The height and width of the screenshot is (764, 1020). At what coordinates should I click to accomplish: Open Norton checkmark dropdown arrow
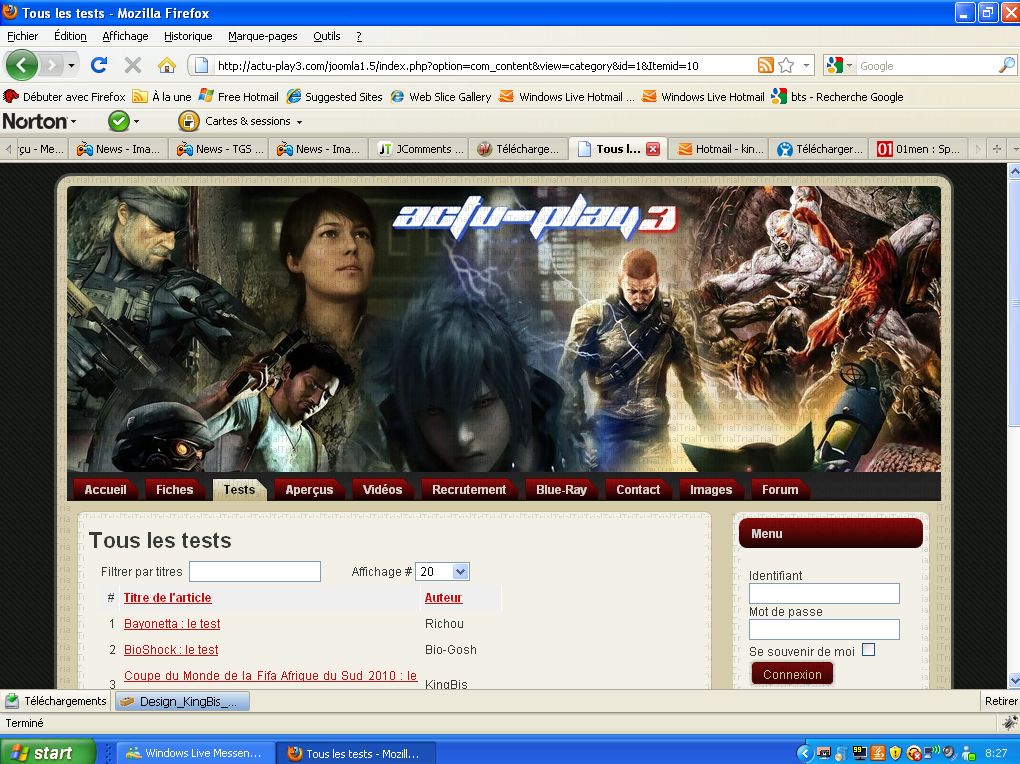coord(136,122)
